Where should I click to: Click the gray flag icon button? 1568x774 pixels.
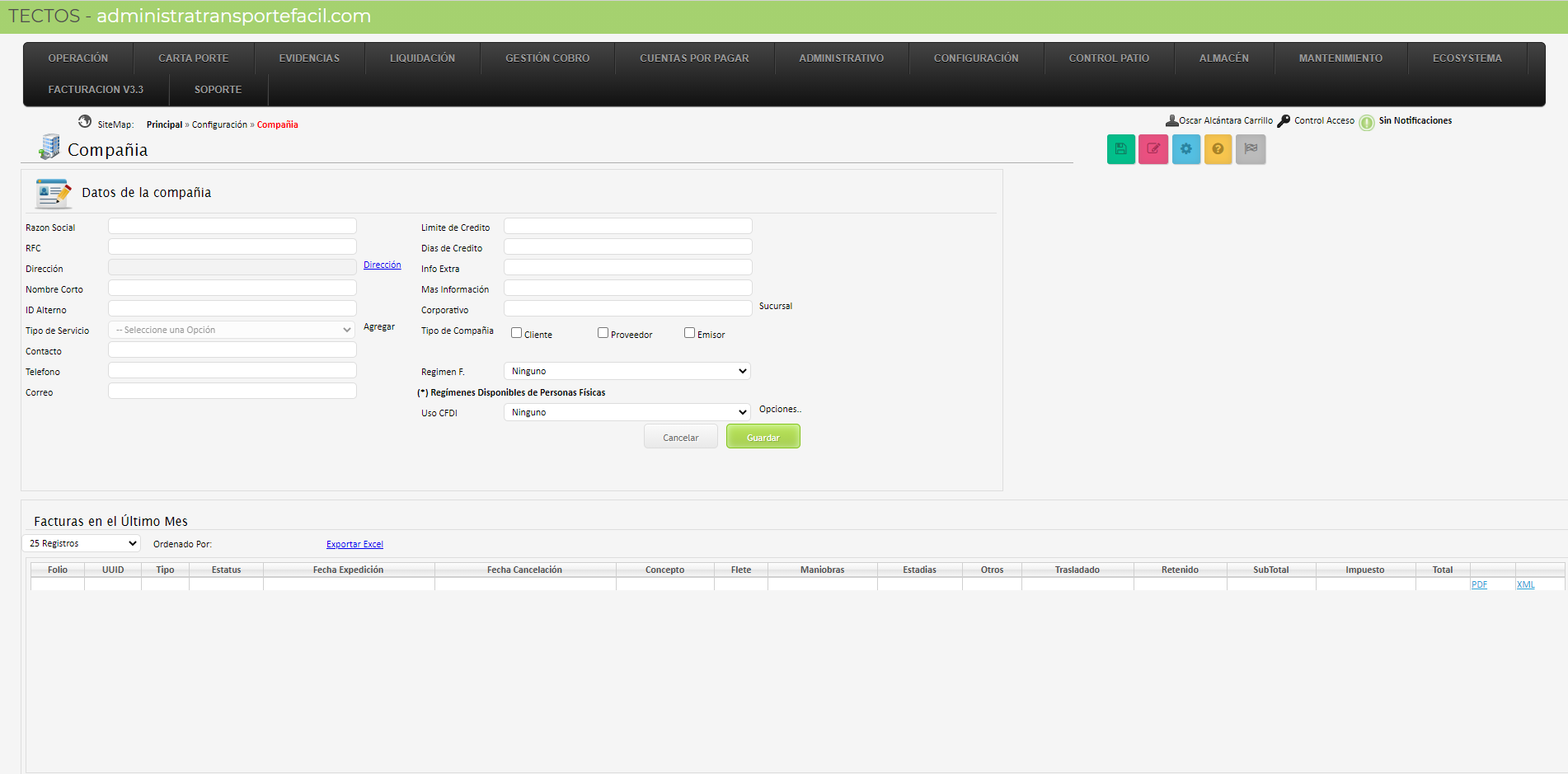(x=1251, y=149)
